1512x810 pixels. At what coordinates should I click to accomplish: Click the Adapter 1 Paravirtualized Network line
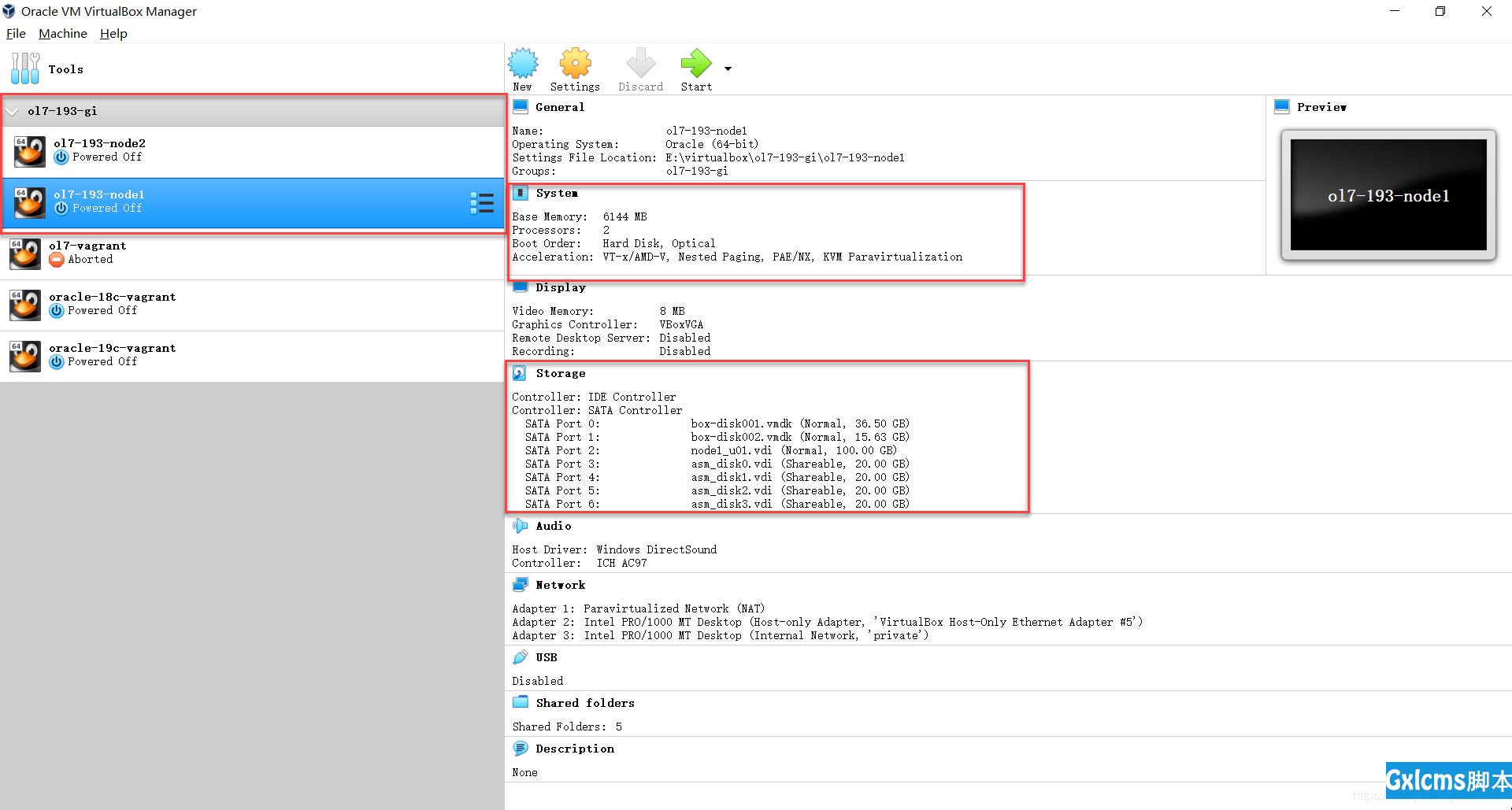tap(638, 608)
